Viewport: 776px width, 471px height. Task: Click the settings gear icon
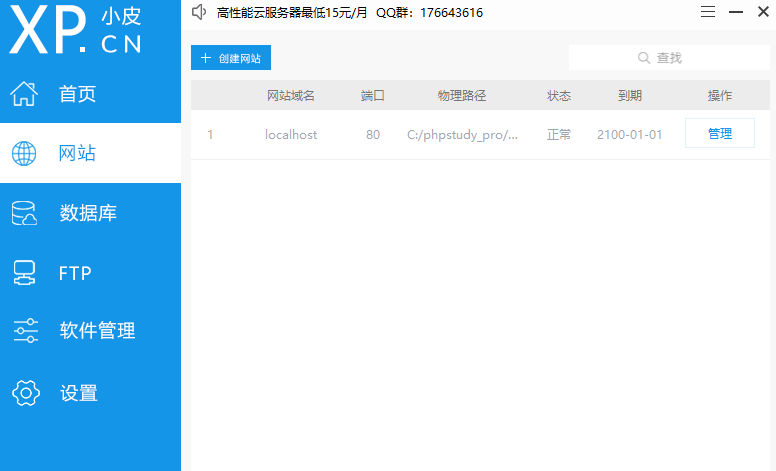25,393
